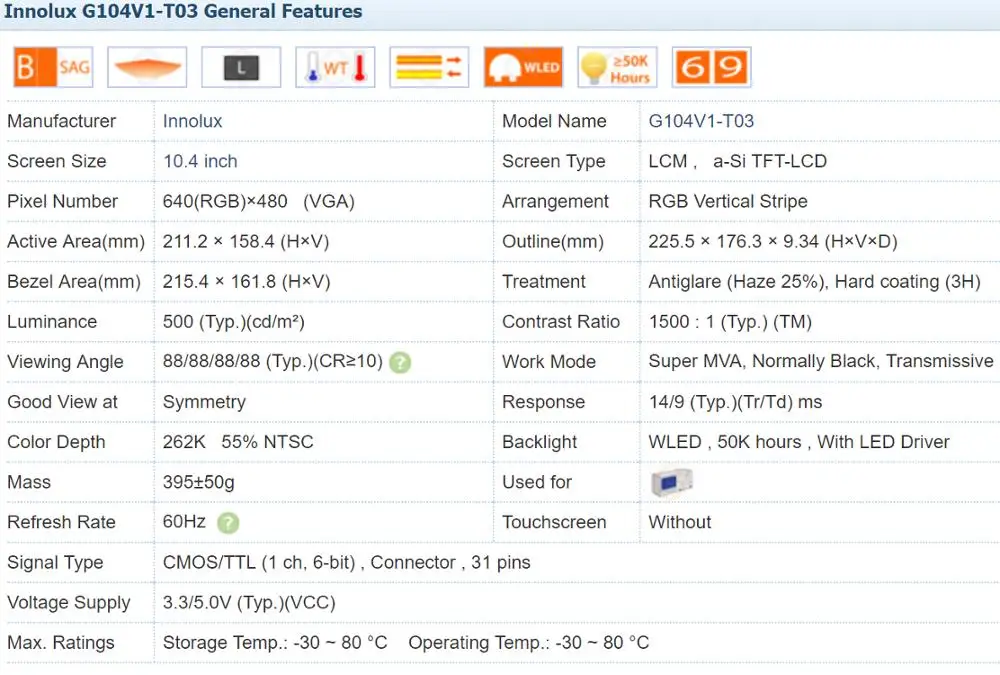
Task: Click the 'Outline(mm)' row label
Action: point(553,242)
